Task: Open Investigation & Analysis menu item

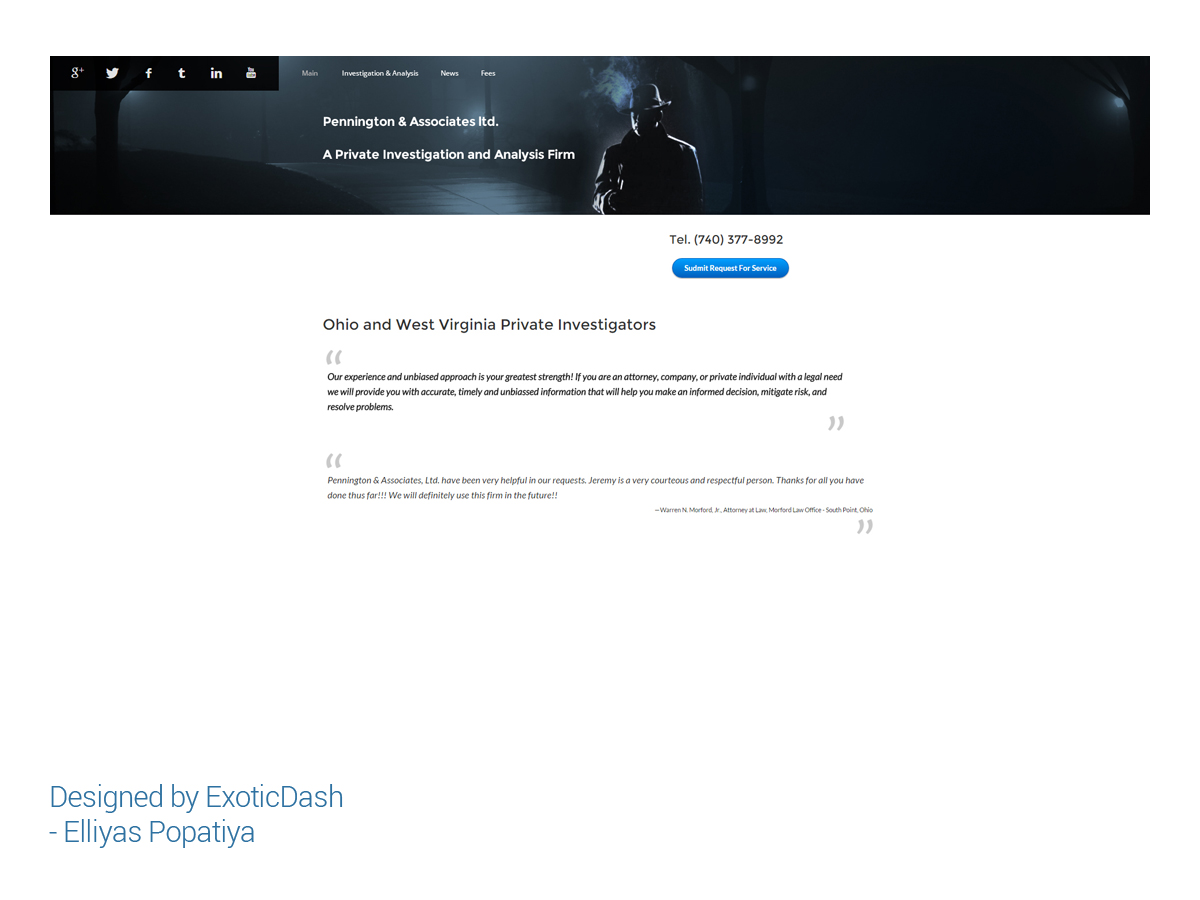Action: coord(380,73)
